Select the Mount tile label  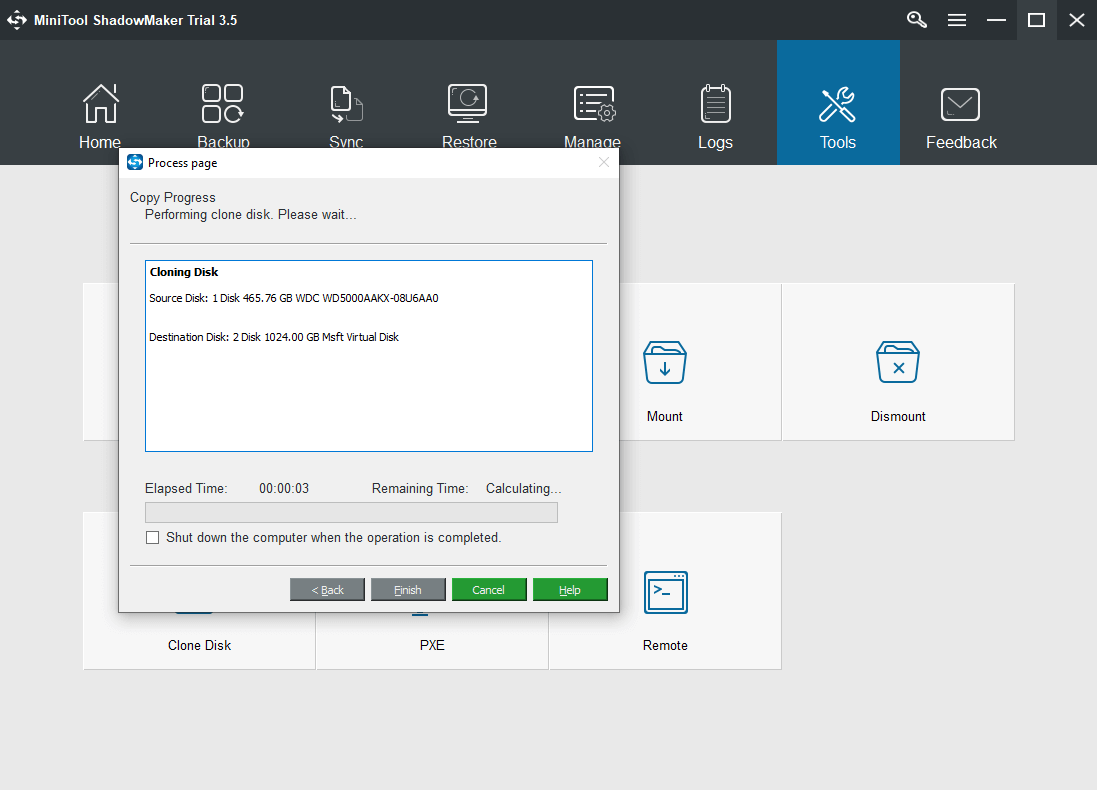[665, 416]
